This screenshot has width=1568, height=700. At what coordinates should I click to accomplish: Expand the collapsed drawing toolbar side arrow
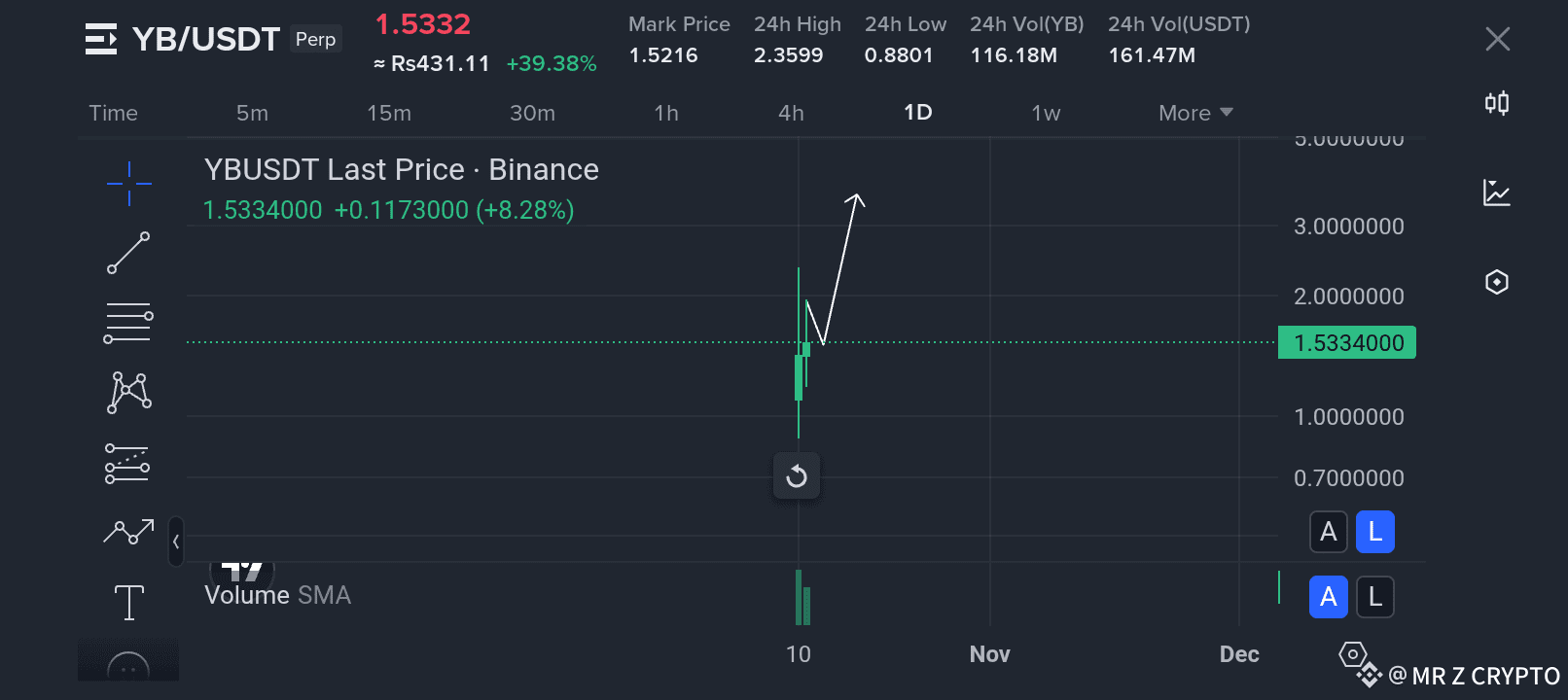[176, 542]
